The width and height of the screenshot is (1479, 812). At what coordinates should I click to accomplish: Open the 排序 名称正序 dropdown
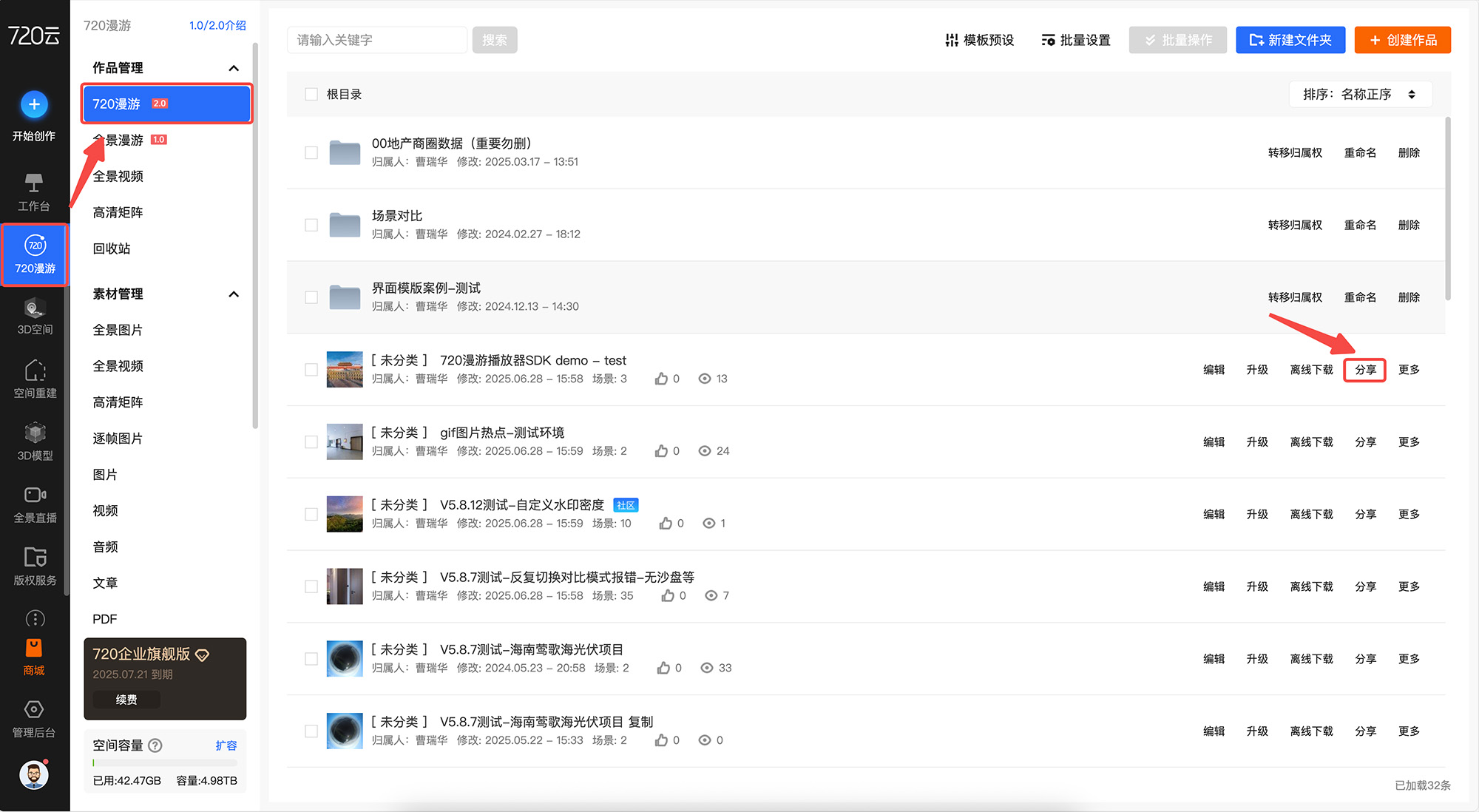click(x=1359, y=95)
